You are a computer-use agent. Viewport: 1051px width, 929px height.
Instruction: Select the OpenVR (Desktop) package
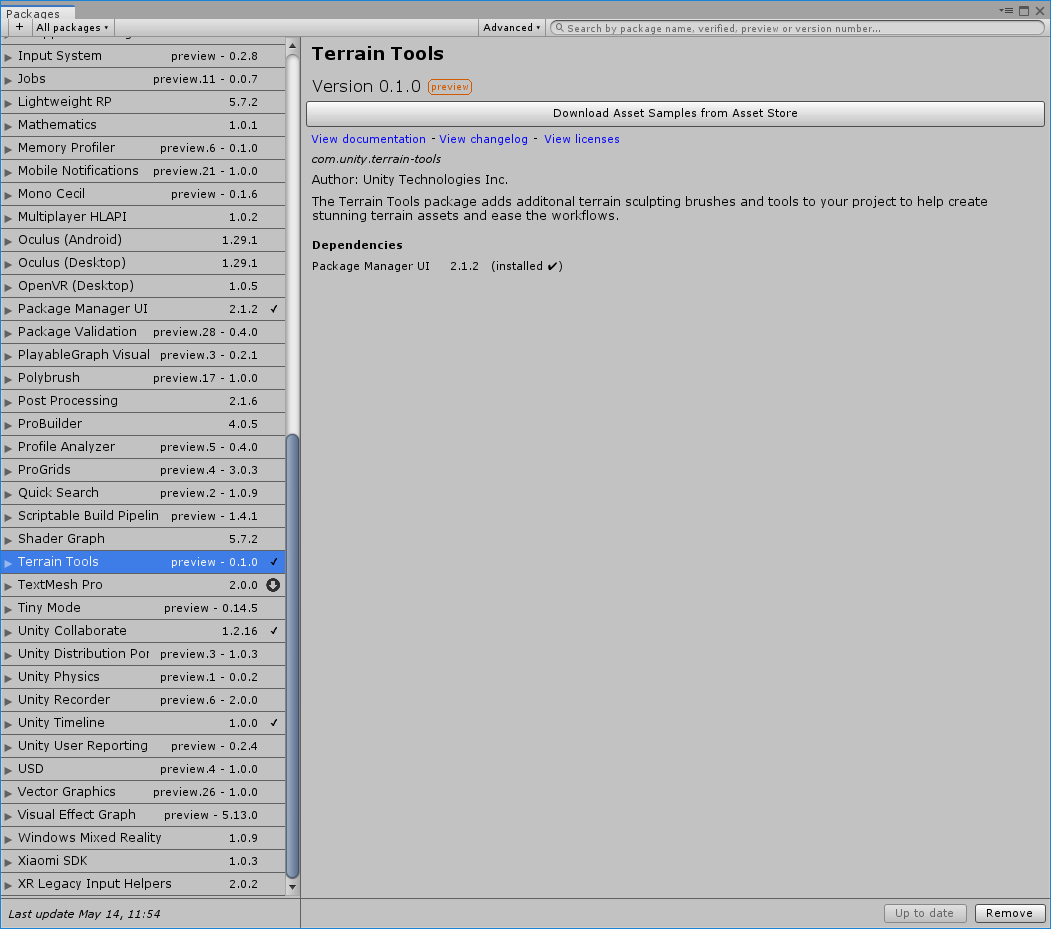143,286
